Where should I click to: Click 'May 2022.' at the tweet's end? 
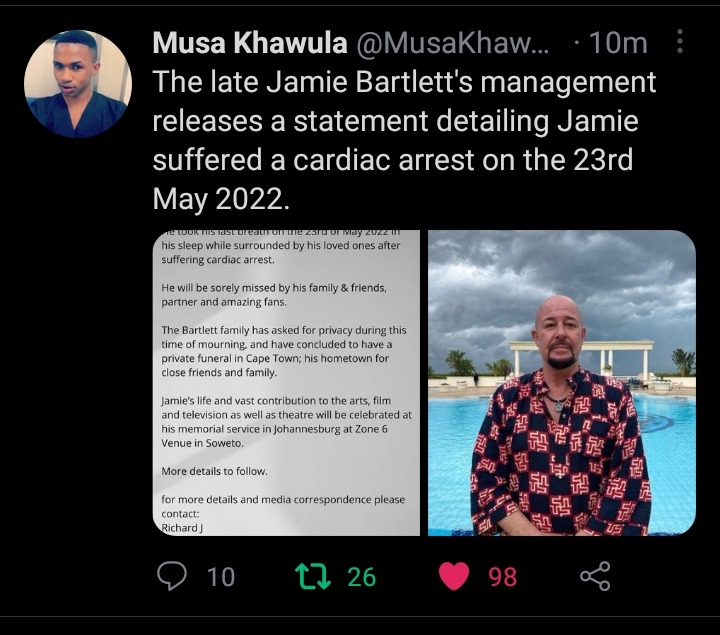(221, 199)
